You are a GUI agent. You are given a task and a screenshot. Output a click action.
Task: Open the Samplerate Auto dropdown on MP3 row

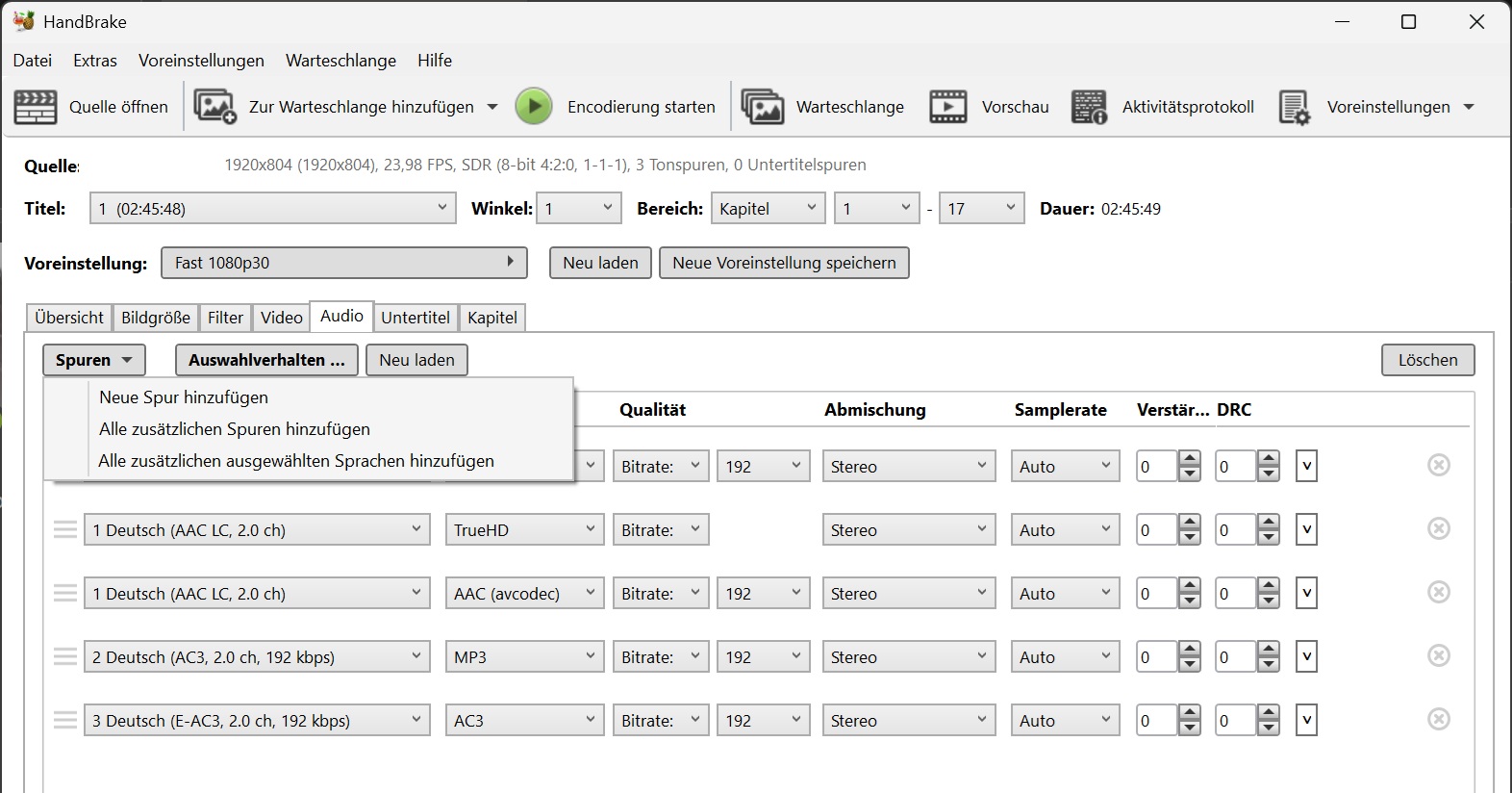tap(1065, 656)
